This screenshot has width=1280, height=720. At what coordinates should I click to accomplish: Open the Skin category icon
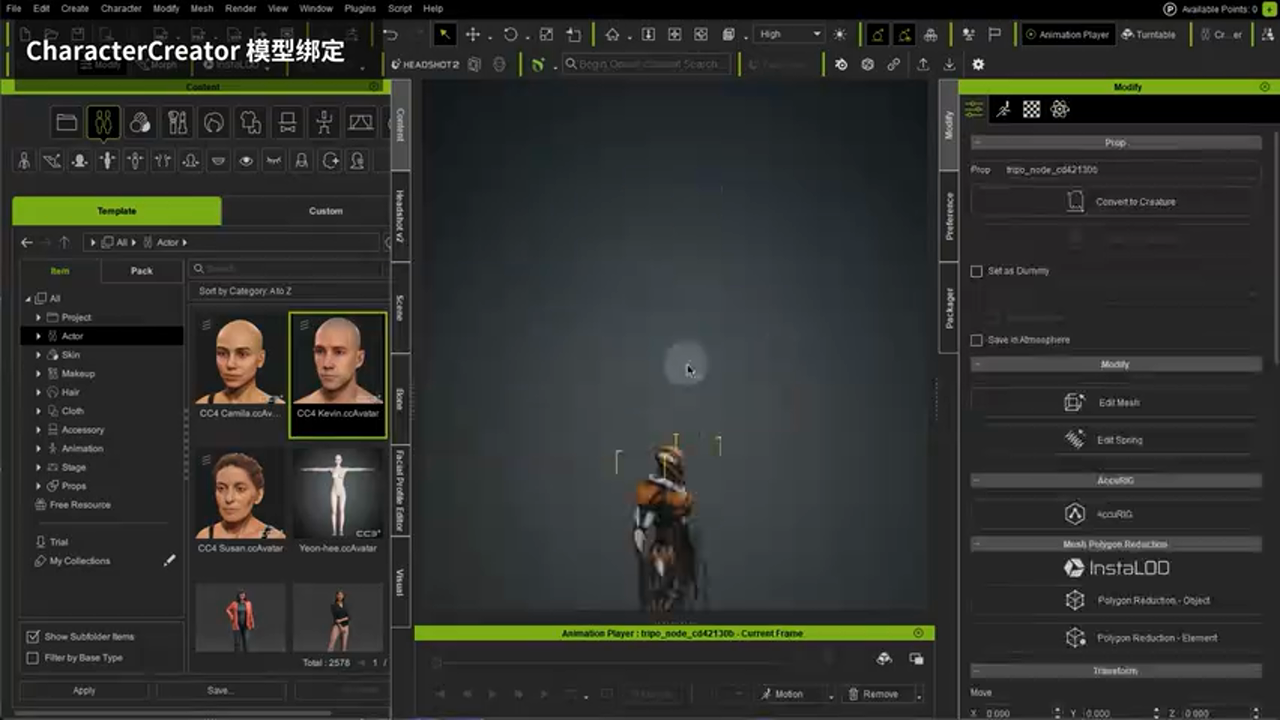(141, 123)
